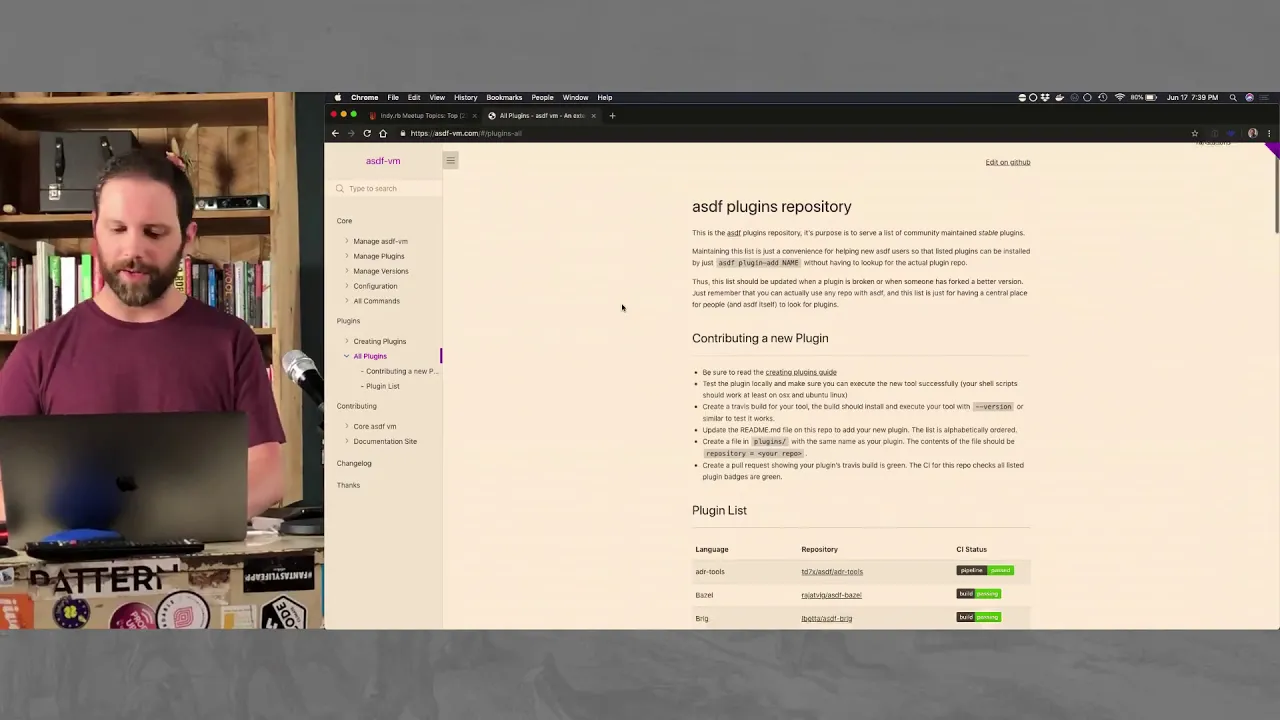This screenshot has height=720, width=1280.
Task: Expand the Creating Plugins section
Action: tap(347, 341)
